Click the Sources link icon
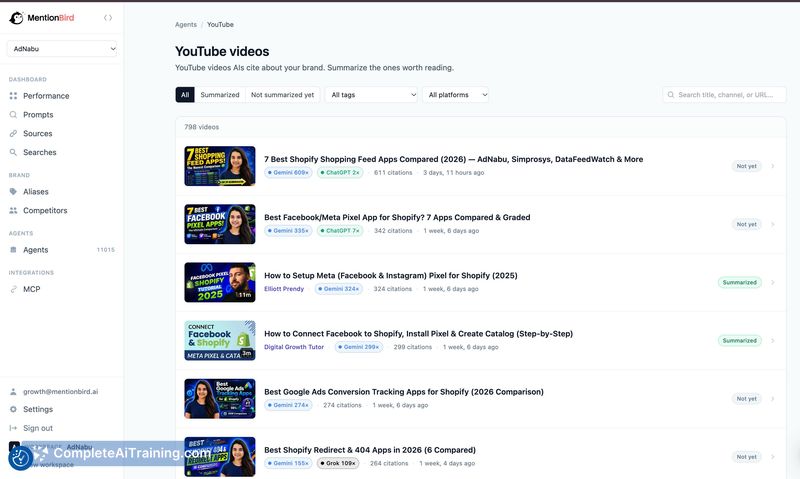Image resolution: width=800 pixels, height=479 pixels. tap(13, 134)
